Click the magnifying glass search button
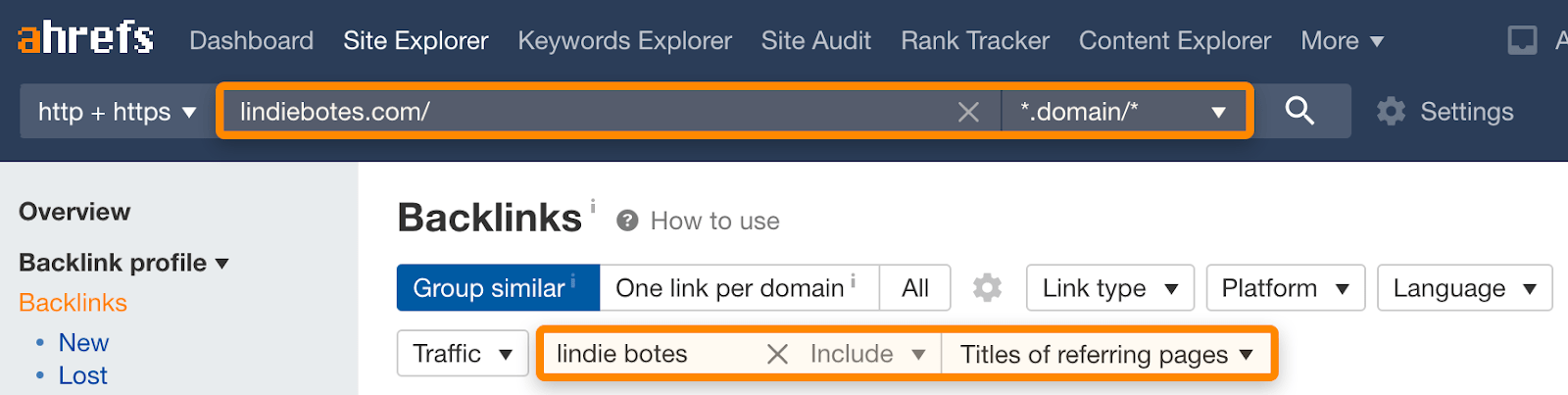 (x=1299, y=111)
